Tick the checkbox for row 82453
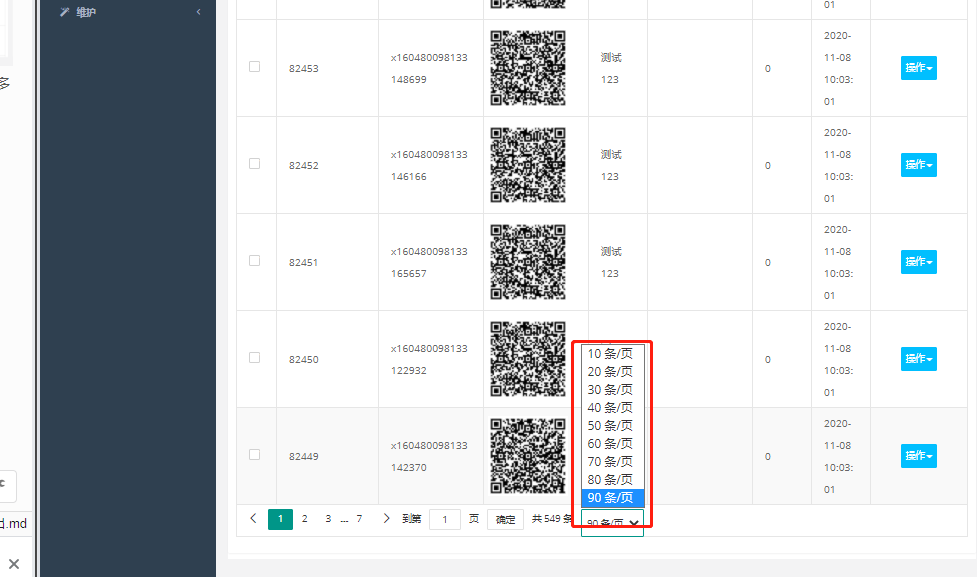 [254, 67]
